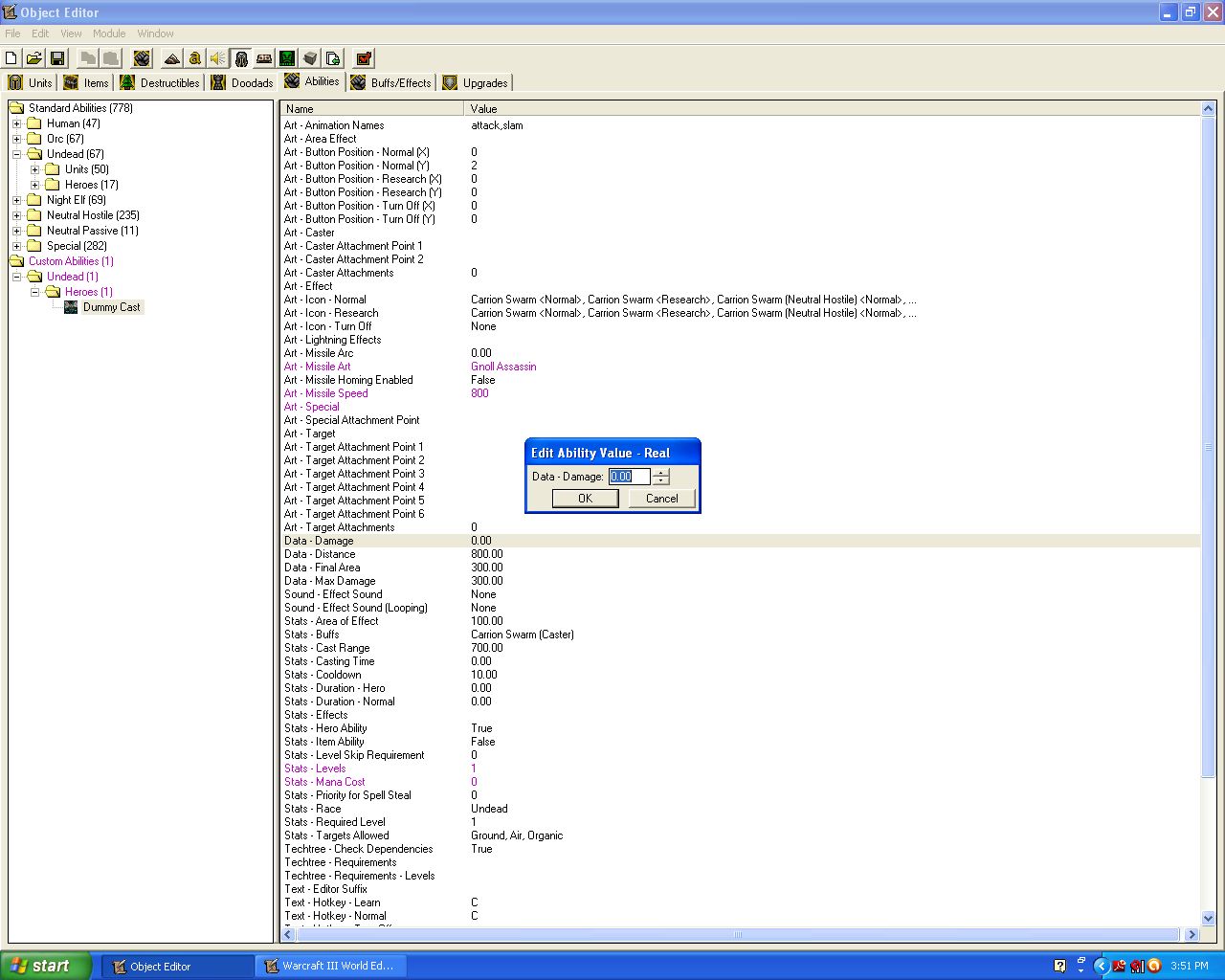Viewport: 1225px width, 980px height.
Task: Open the Window menu
Action: [155, 33]
